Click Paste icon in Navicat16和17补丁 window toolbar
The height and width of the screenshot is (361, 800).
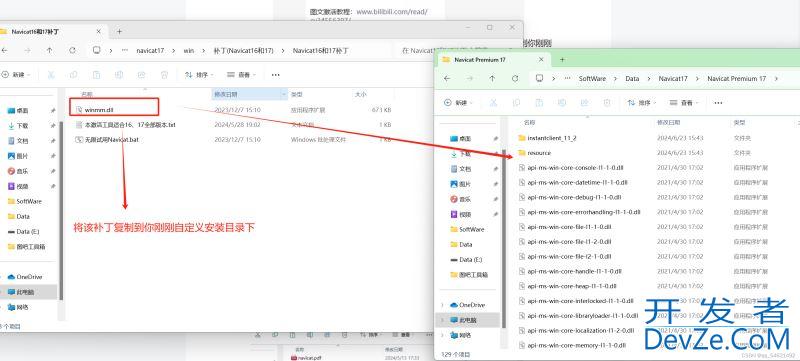(x=96, y=74)
